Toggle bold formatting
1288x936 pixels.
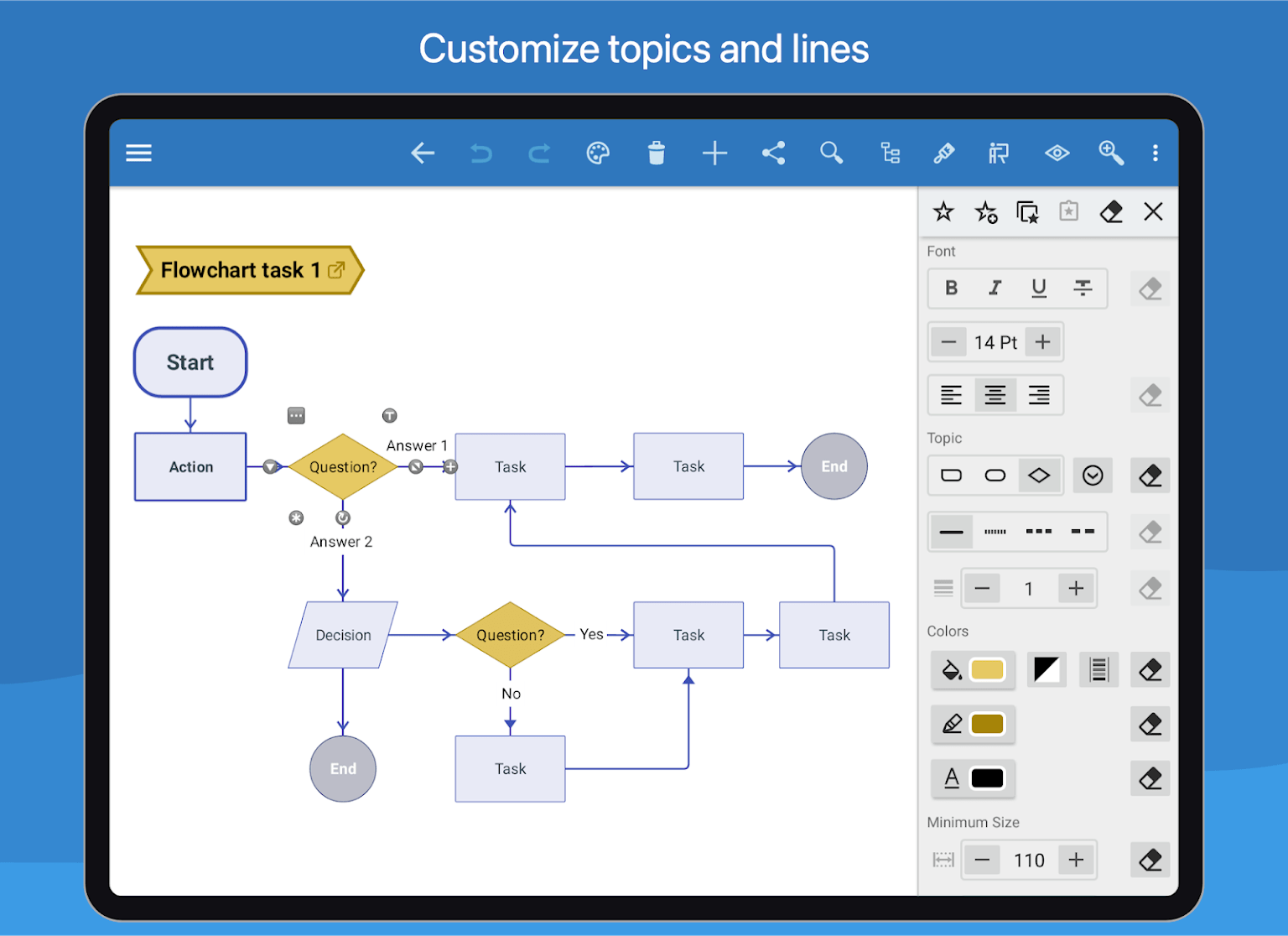[951, 288]
